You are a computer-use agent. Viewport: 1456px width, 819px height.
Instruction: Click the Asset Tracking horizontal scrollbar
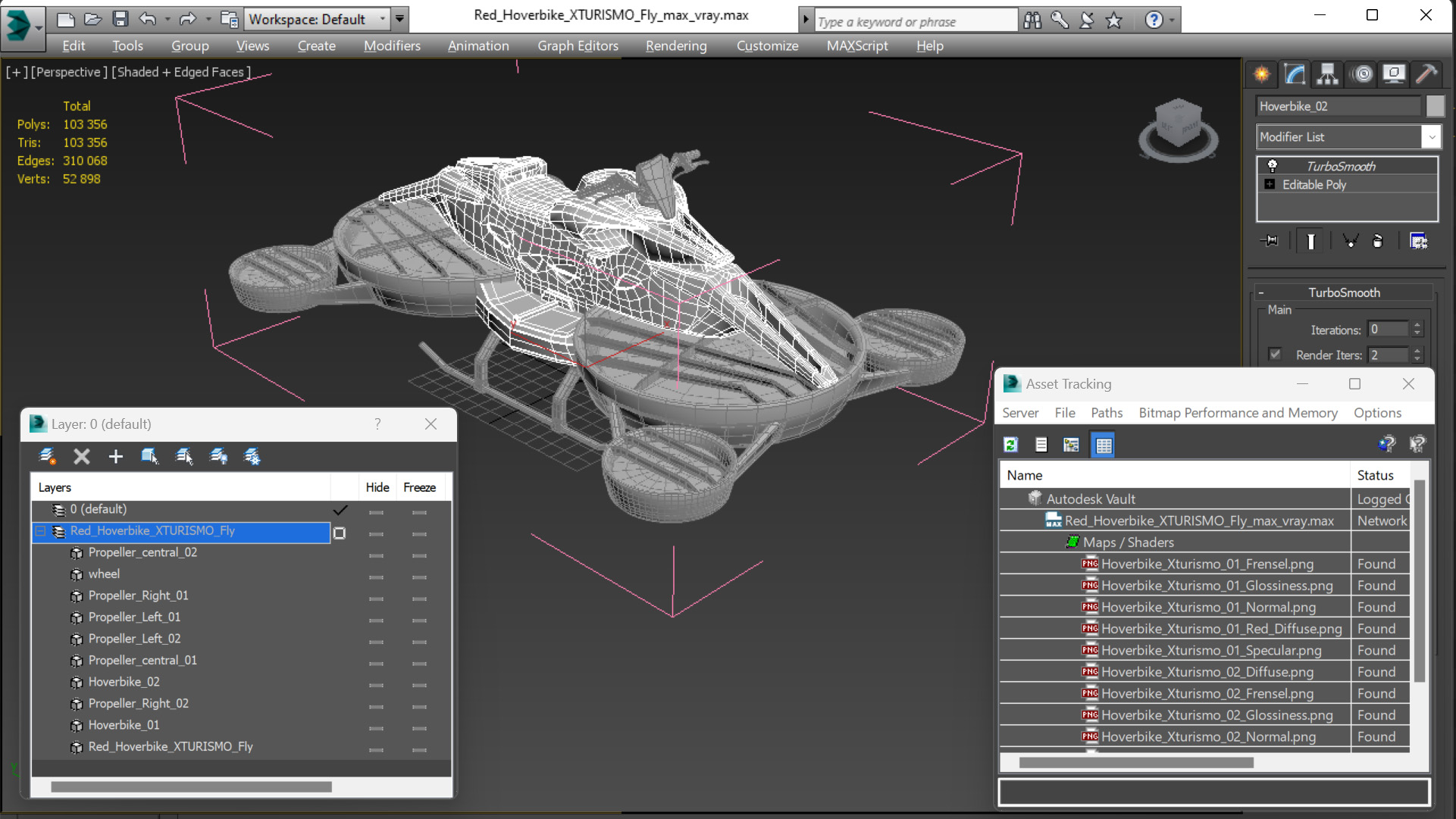(1135, 762)
